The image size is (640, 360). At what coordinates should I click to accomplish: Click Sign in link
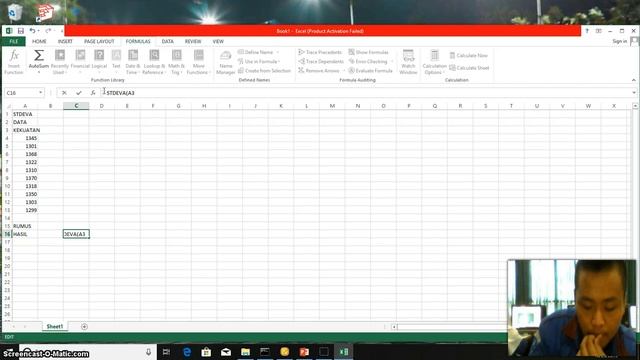620,41
